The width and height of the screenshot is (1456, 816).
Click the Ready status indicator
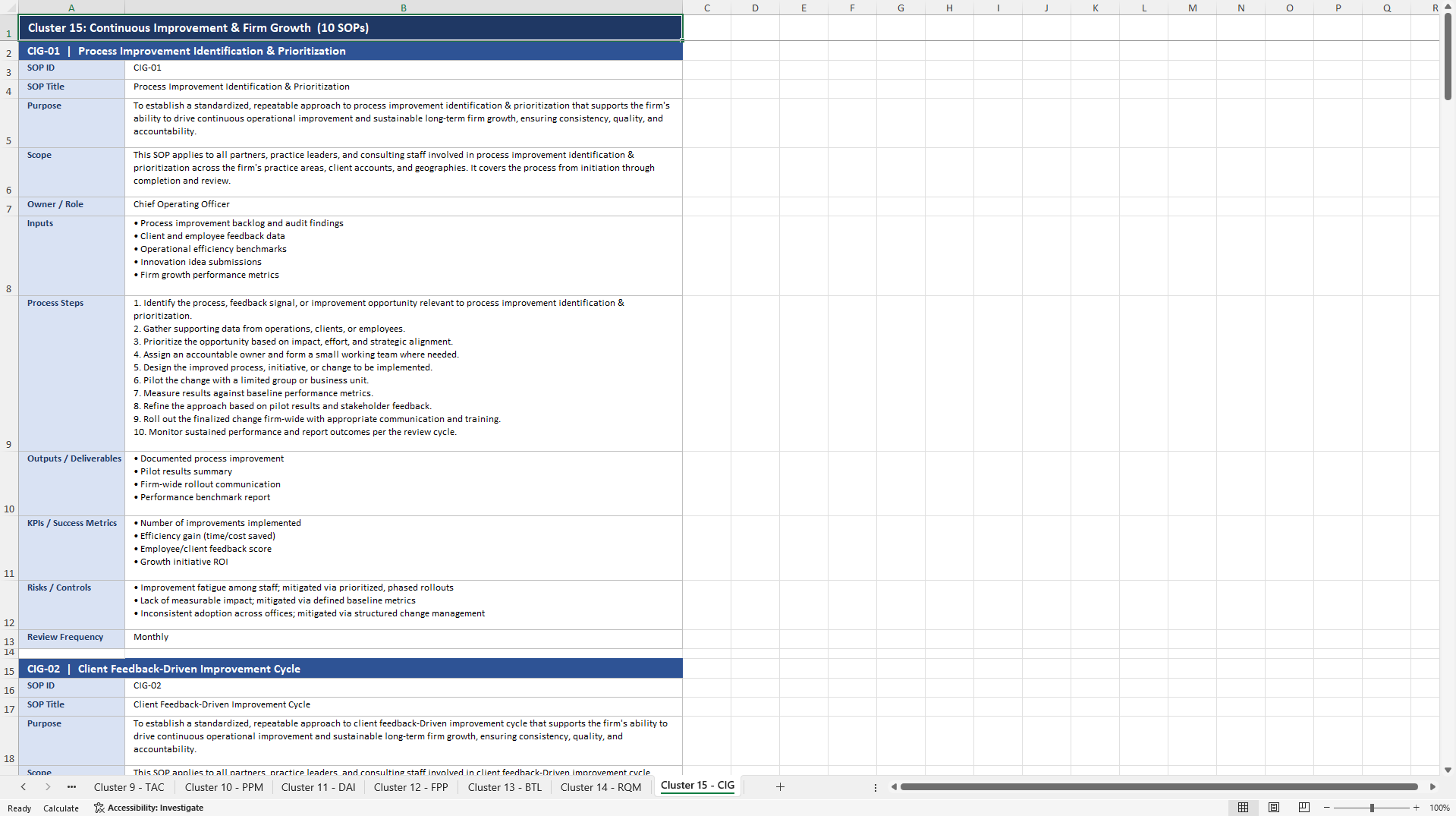(x=19, y=808)
